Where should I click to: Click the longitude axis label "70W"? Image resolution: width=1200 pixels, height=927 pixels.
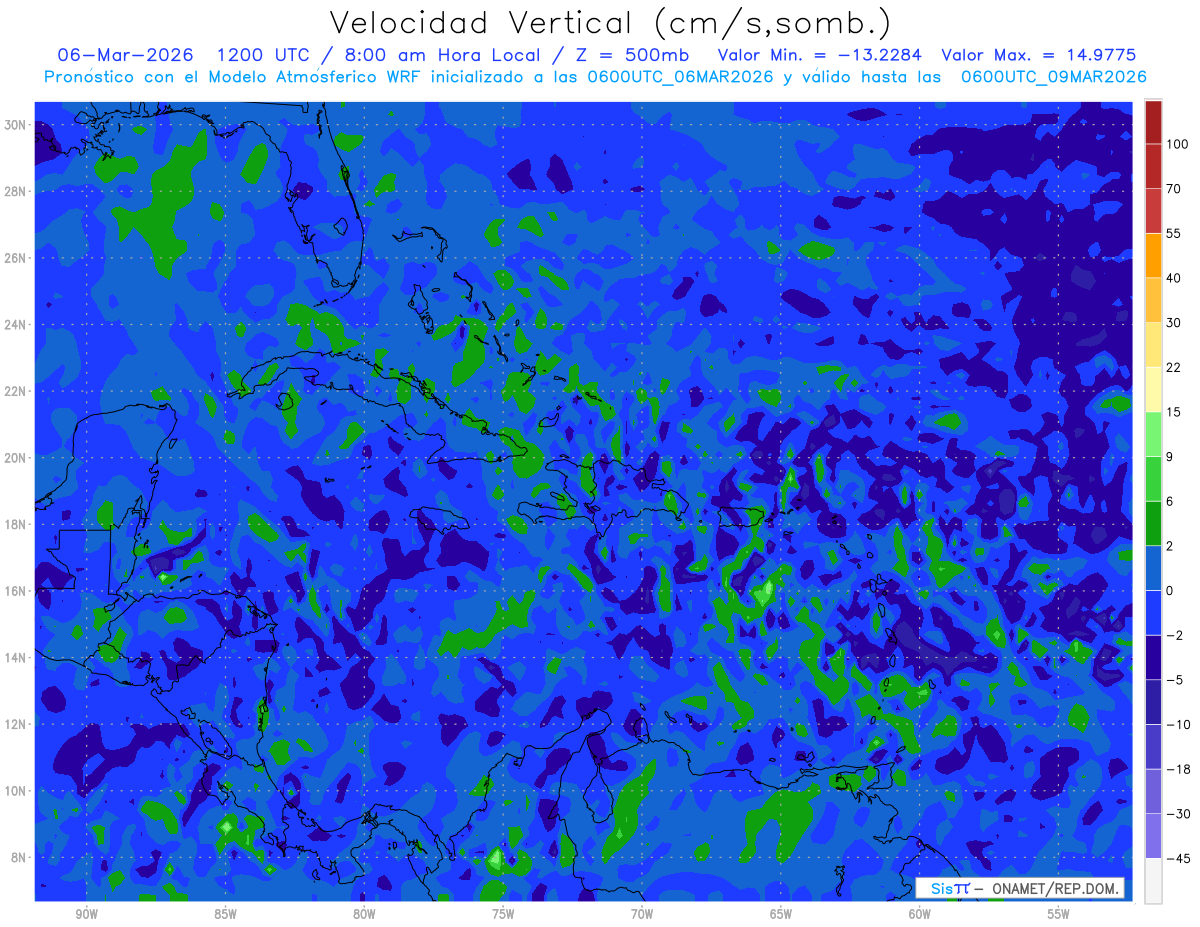point(642,915)
